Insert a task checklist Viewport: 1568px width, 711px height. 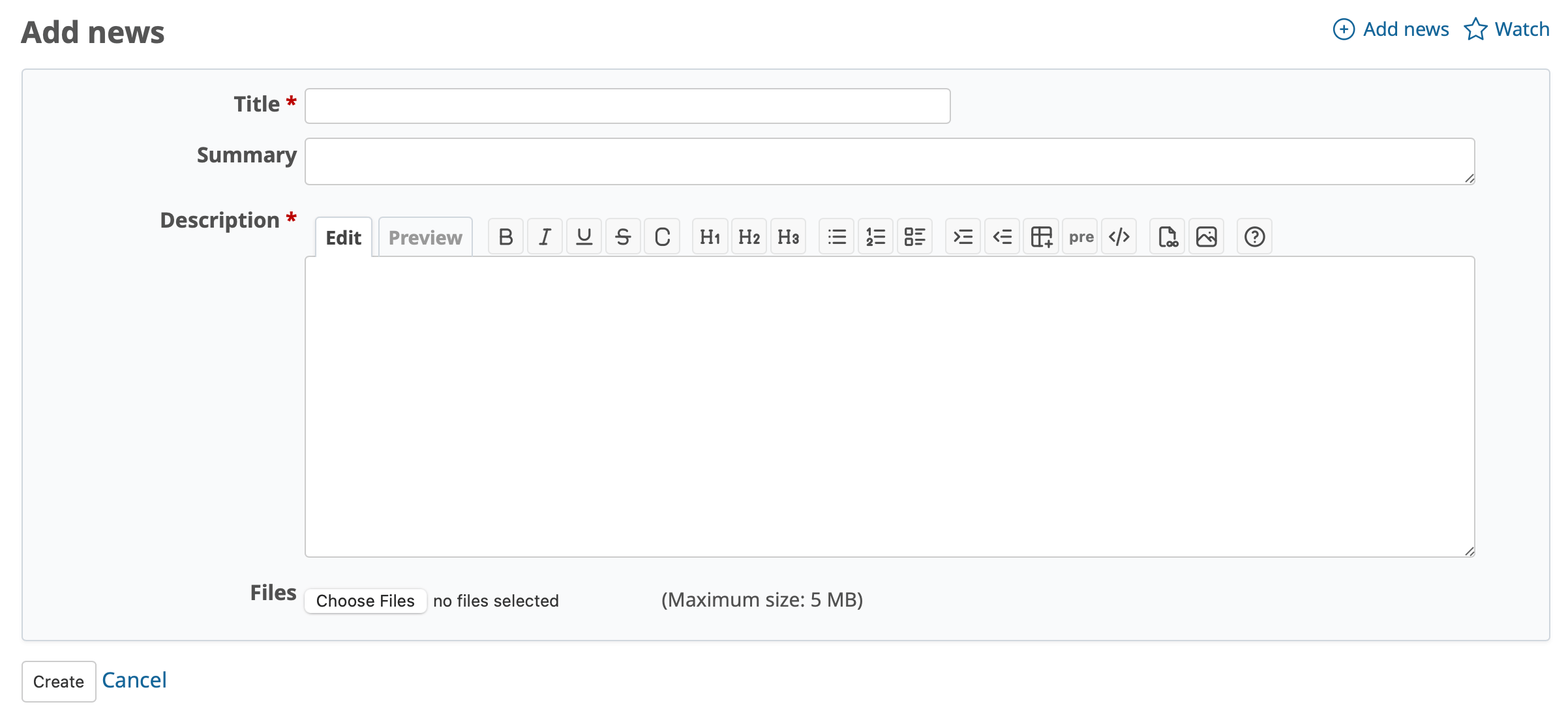tap(914, 237)
